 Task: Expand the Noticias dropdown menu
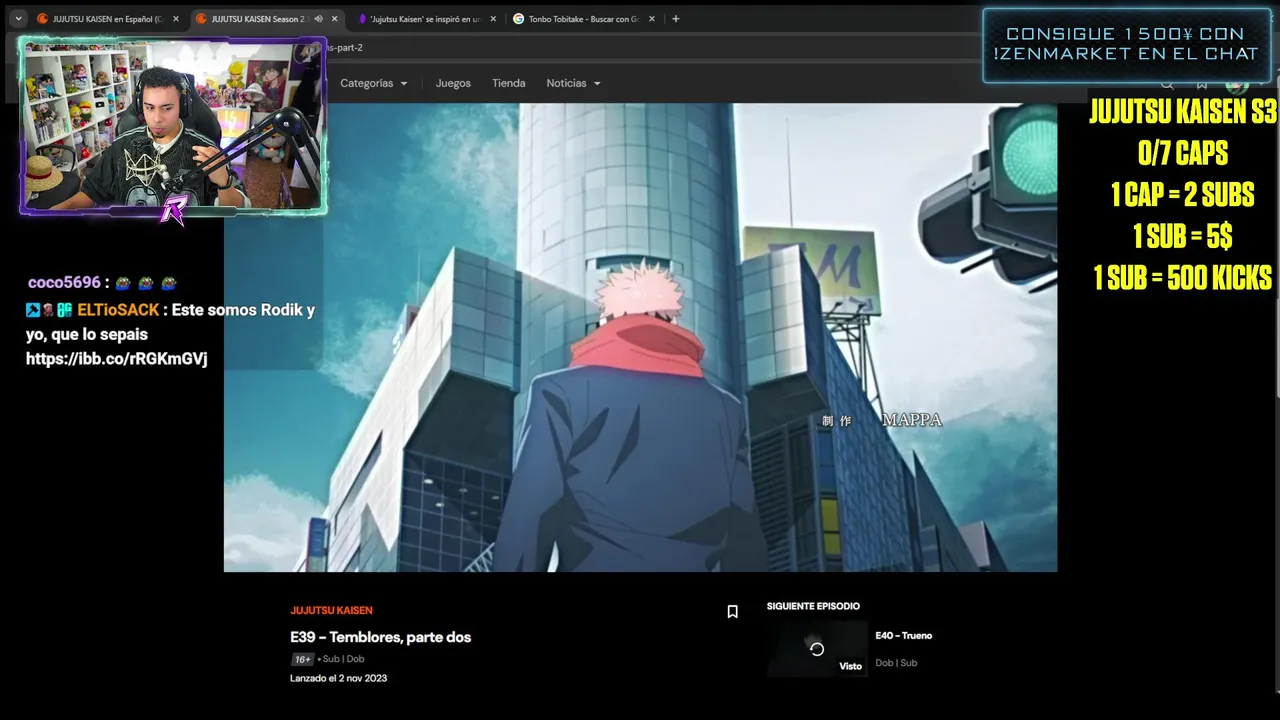pyautogui.click(x=573, y=83)
